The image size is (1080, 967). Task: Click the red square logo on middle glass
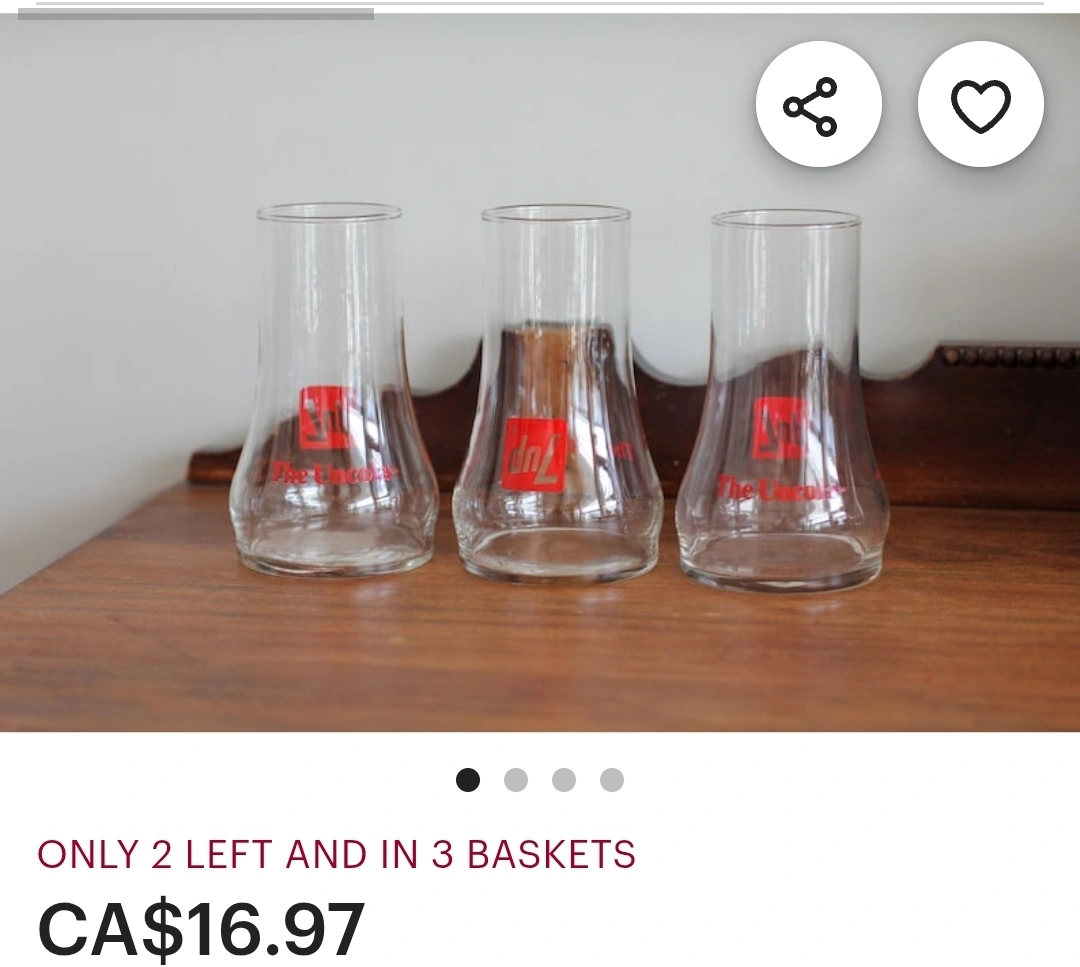coord(534,455)
